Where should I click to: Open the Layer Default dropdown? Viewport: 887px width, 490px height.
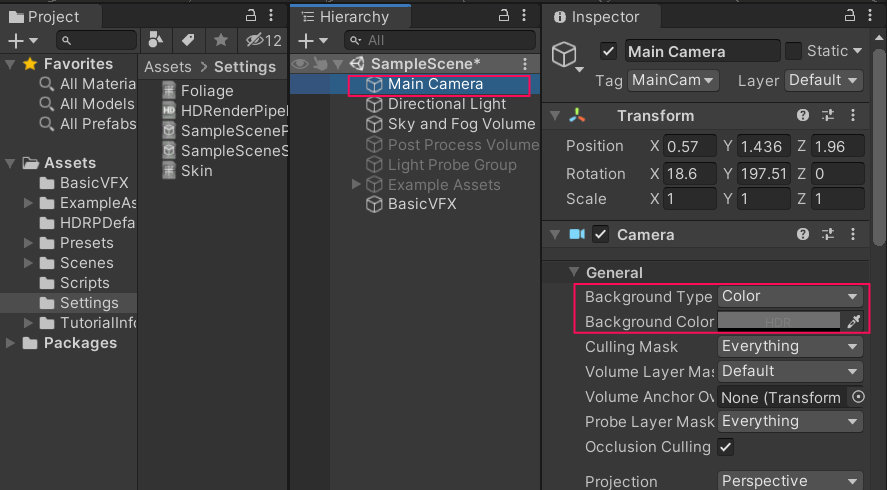pos(824,80)
